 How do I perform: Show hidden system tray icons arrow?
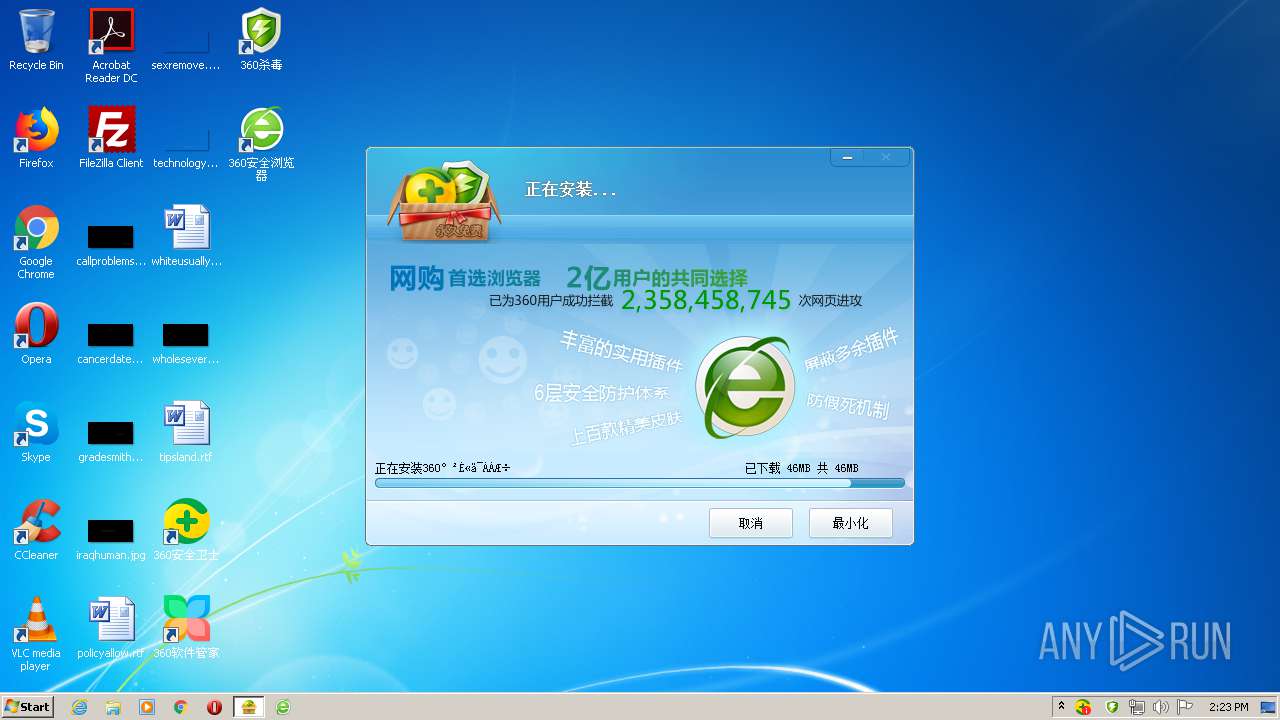pos(1062,707)
